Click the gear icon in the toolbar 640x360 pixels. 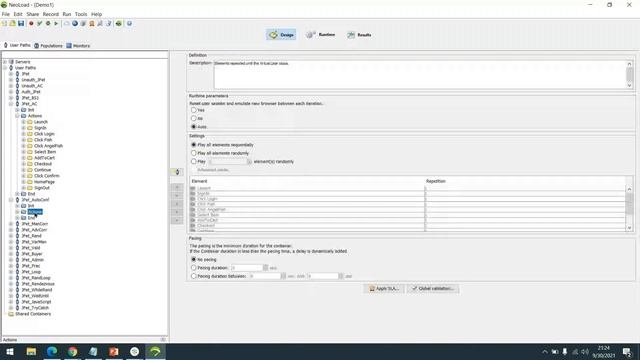coord(48,24)
